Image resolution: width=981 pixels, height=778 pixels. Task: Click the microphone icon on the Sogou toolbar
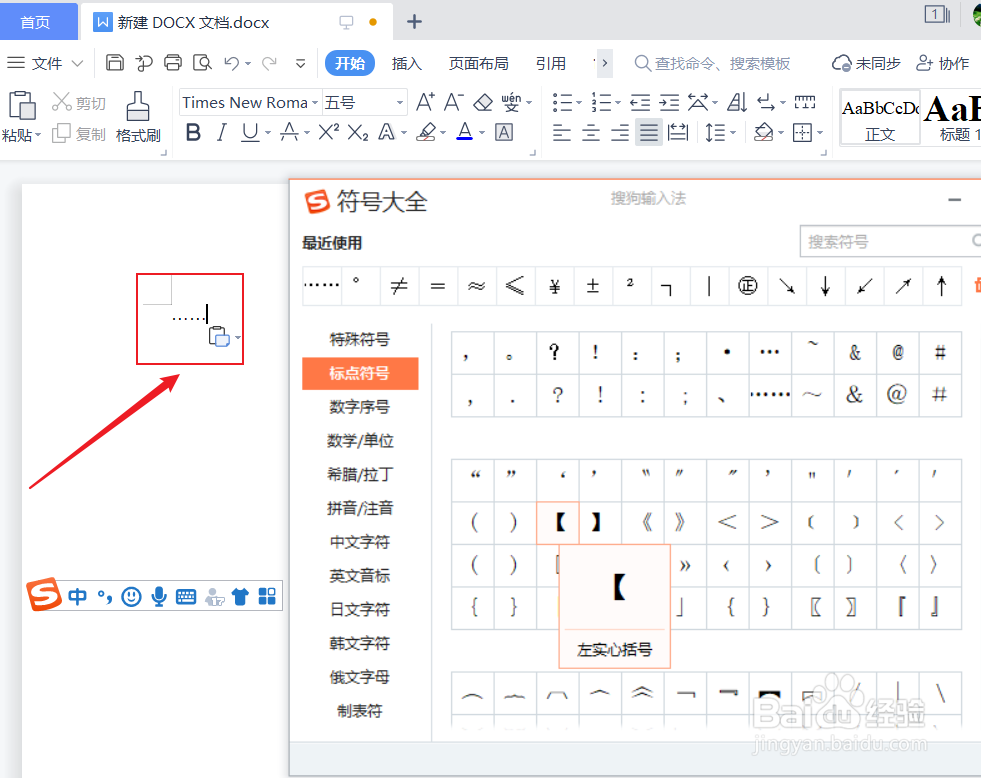point(159,596)
